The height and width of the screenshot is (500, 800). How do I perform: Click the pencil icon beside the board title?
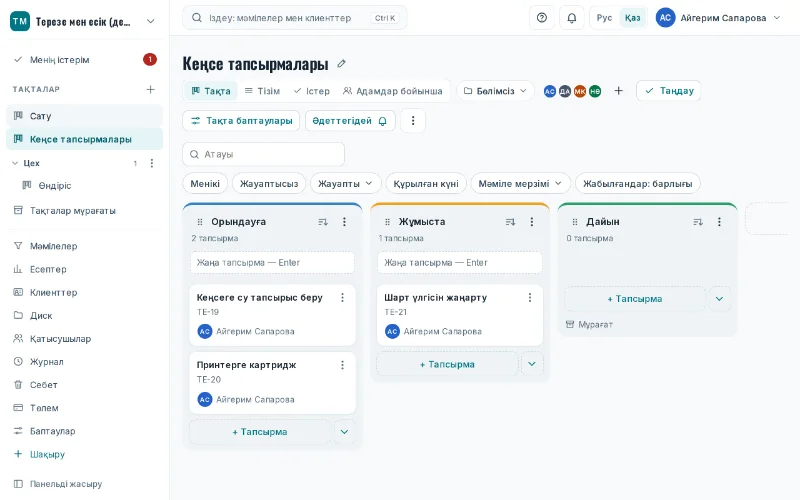click(x=341, y=64)
